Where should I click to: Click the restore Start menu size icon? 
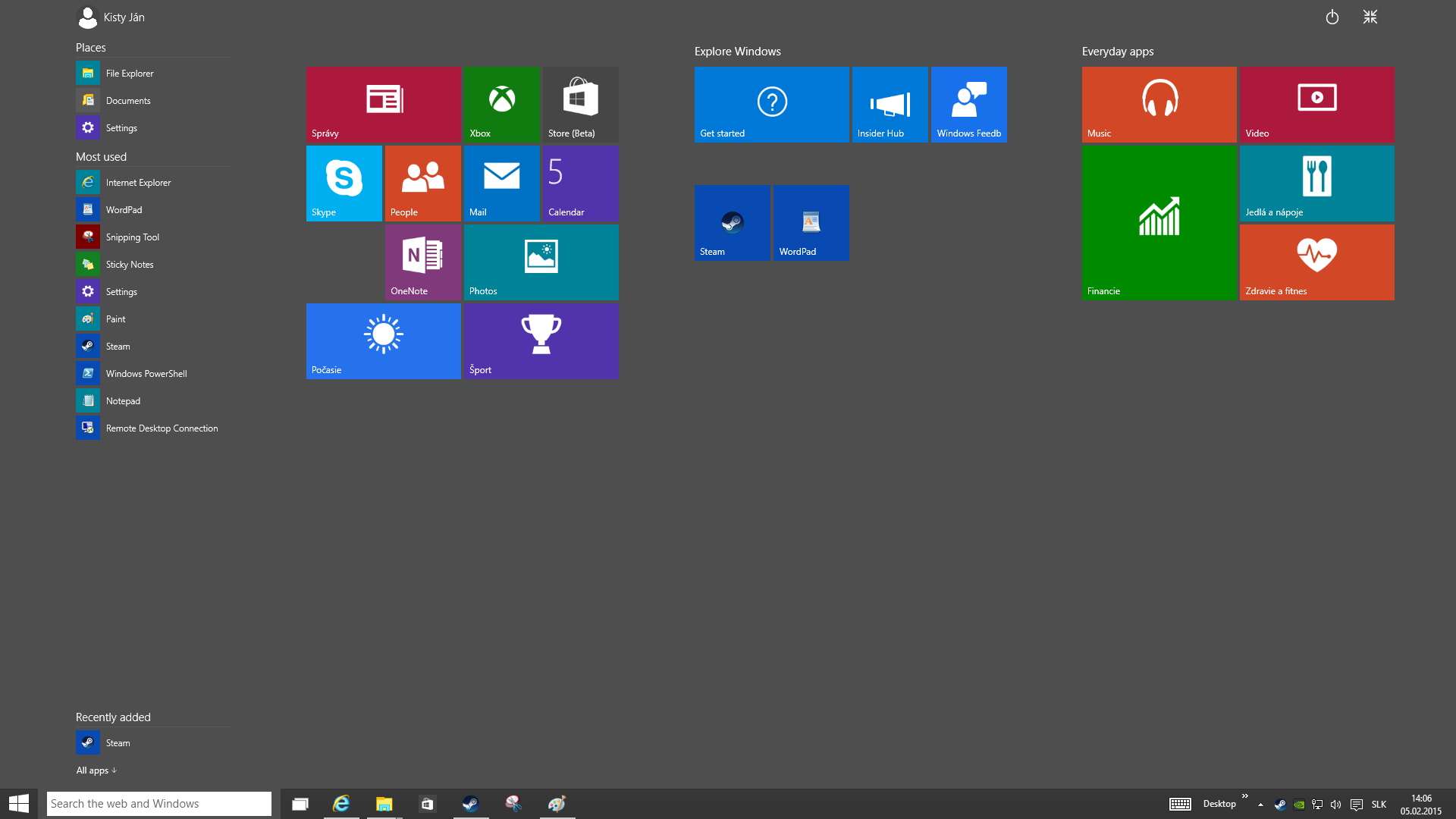coord(1370,17)
